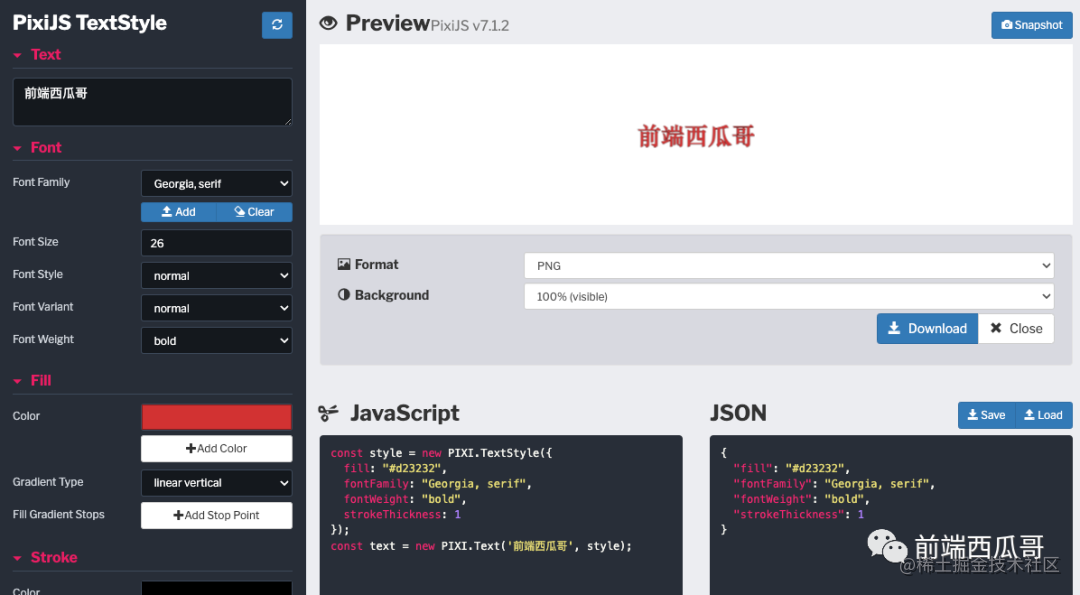1080x595 pixels.
Task: Click the blue refresh preview icon
Action: point(277,24)
